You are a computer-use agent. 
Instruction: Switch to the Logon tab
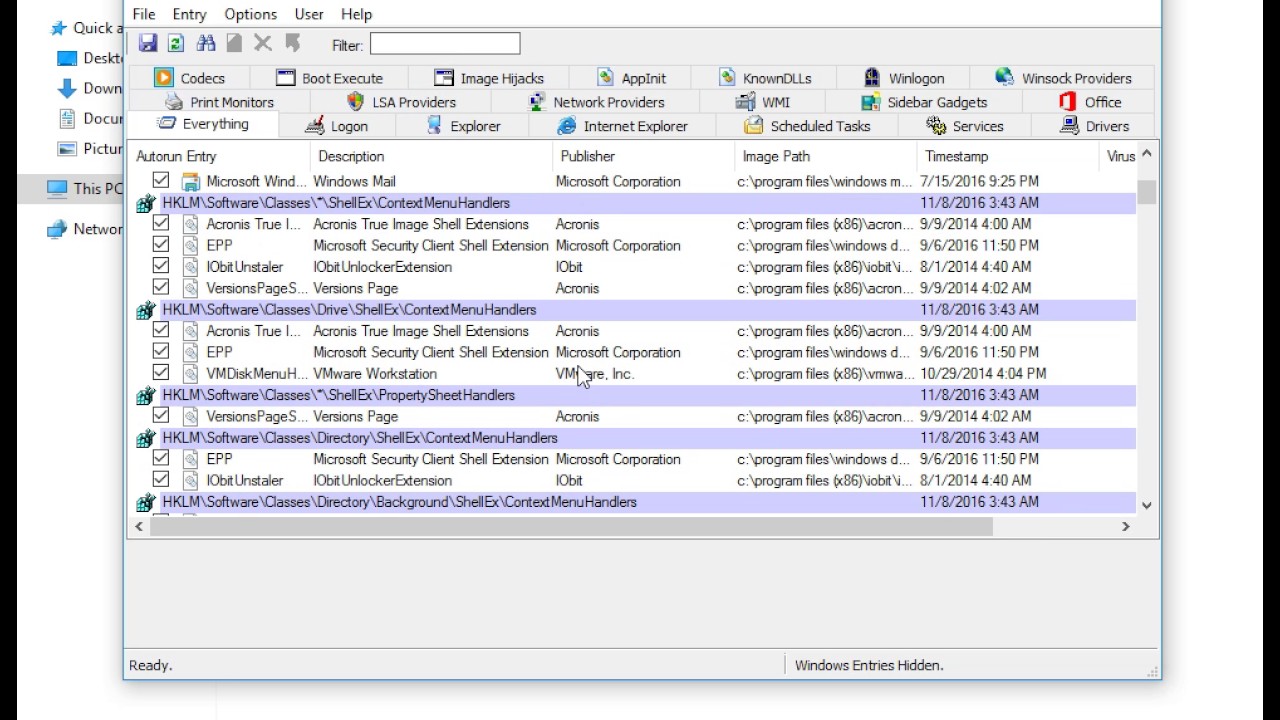pos(337,126)
